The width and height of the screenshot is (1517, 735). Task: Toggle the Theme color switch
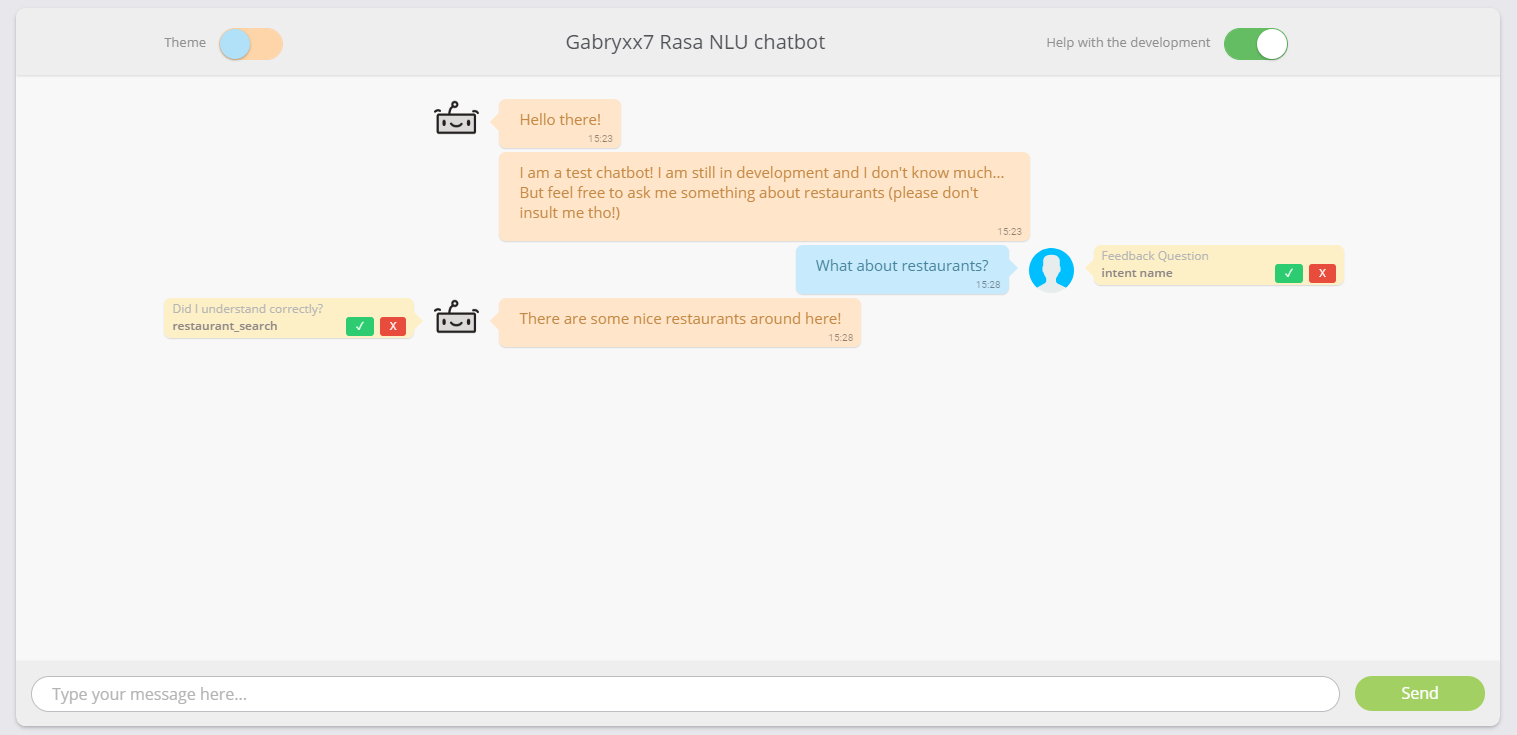click(x=251, y=44)
